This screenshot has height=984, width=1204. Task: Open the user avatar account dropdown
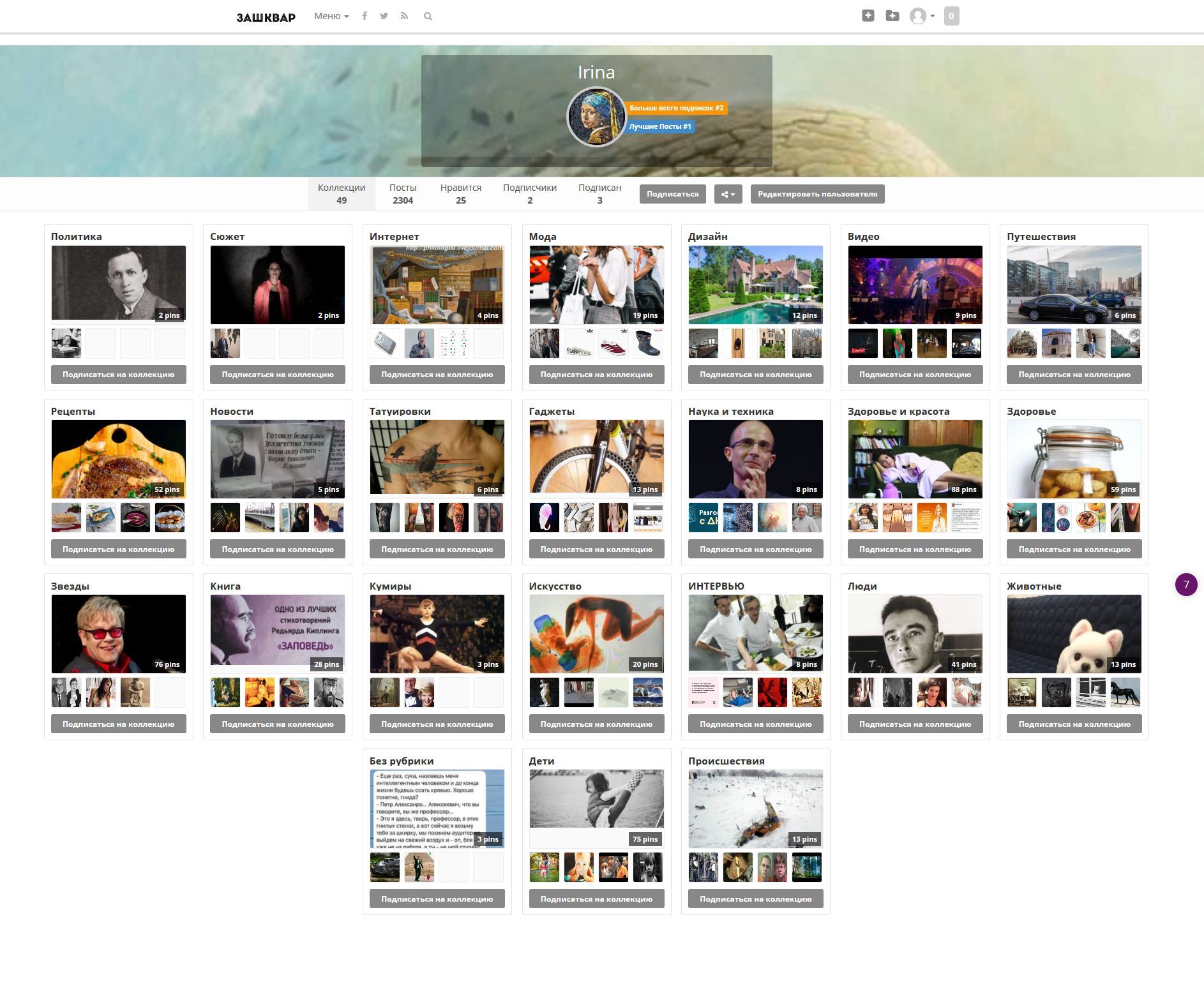pyautogui.click(x=922, y=16)
